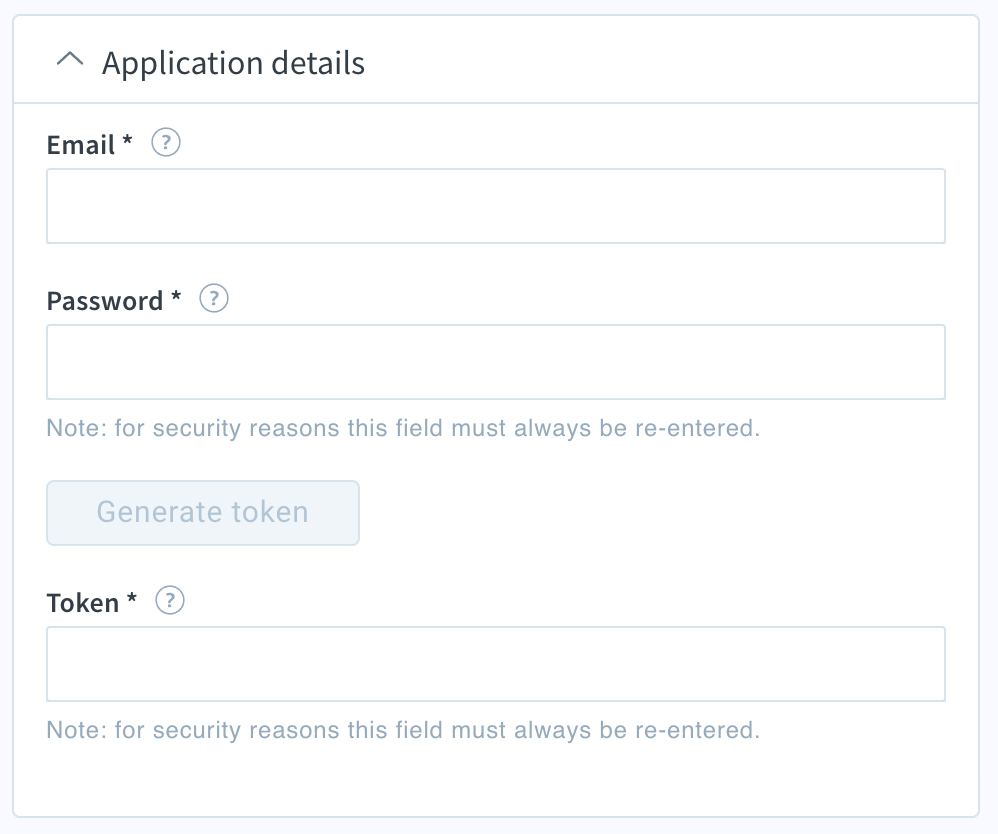Click the question mark beside Email label
998x834 pixels.
(x=165, y=143)
